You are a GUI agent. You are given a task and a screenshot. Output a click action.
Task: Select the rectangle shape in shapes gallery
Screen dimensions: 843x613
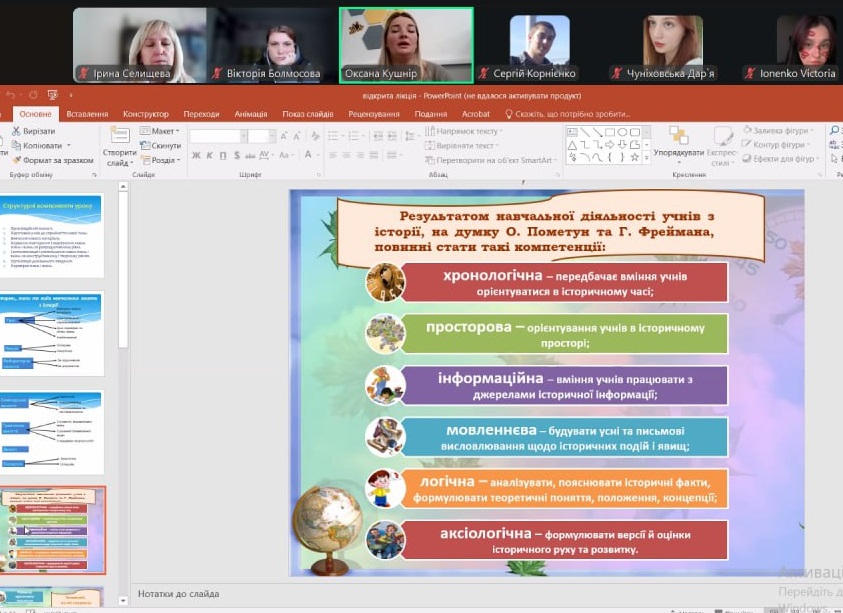click(x=610, y=131)
